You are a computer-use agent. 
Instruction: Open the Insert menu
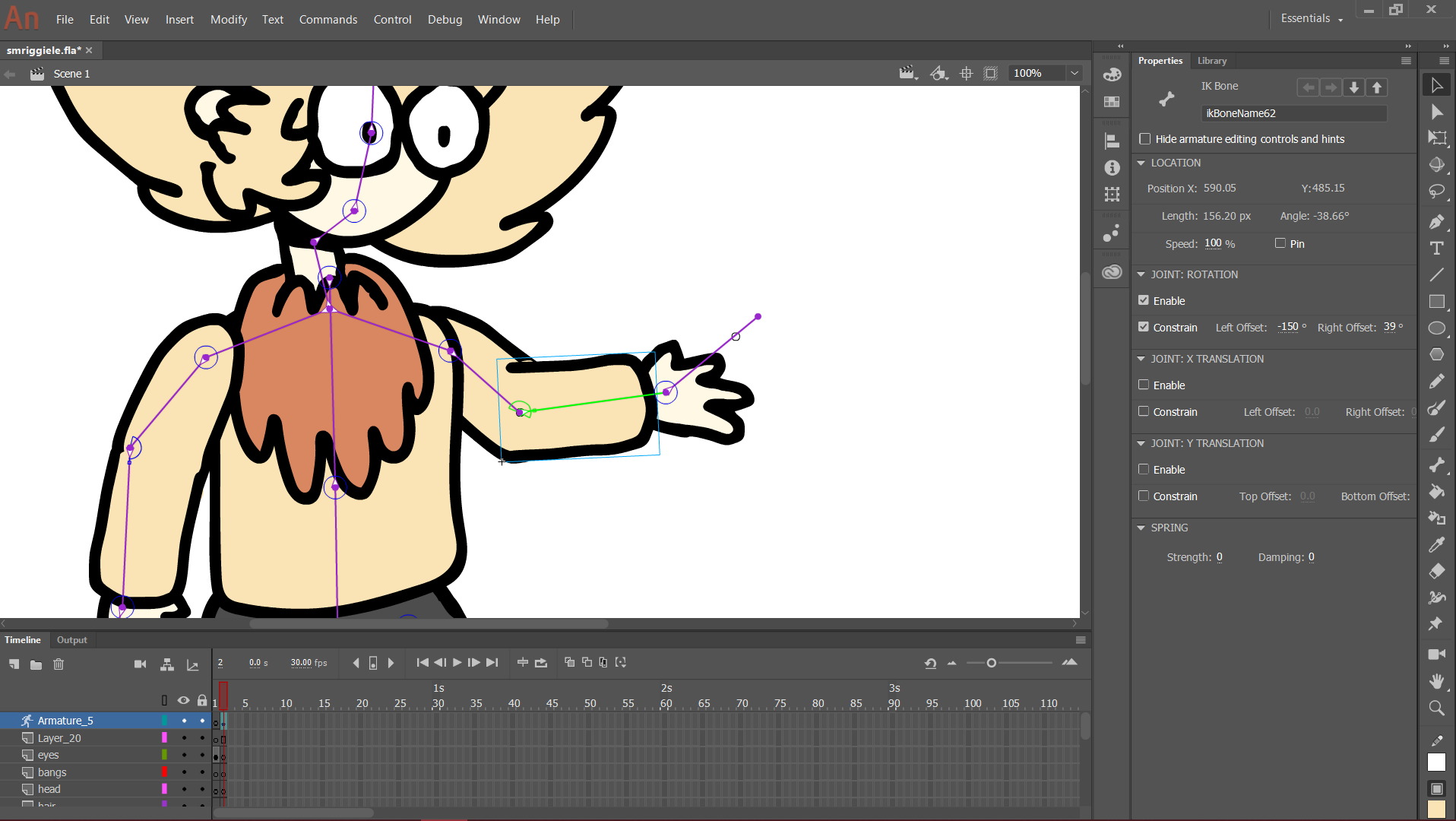pyautogui.click(x=179, y=20)
